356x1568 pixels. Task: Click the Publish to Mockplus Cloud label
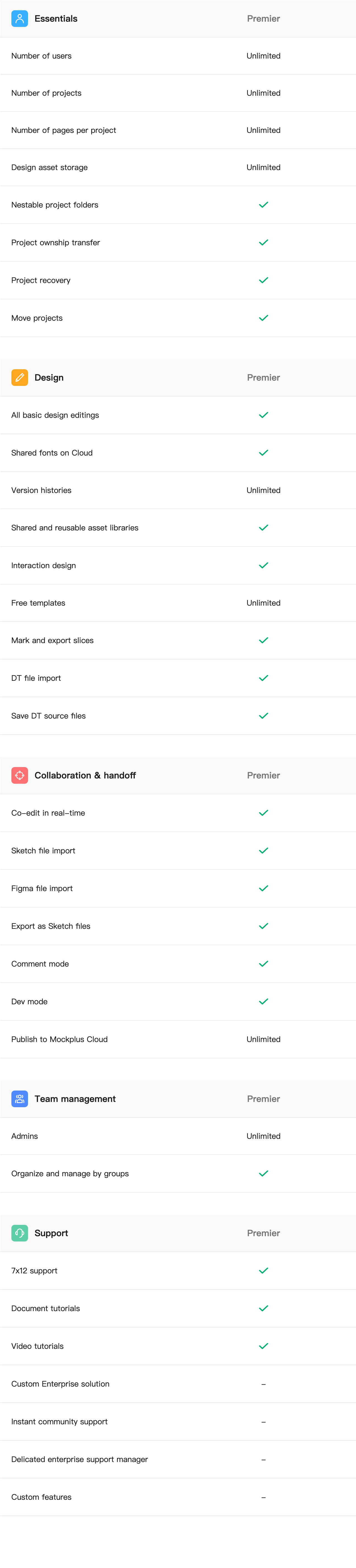pos(59,1039)
